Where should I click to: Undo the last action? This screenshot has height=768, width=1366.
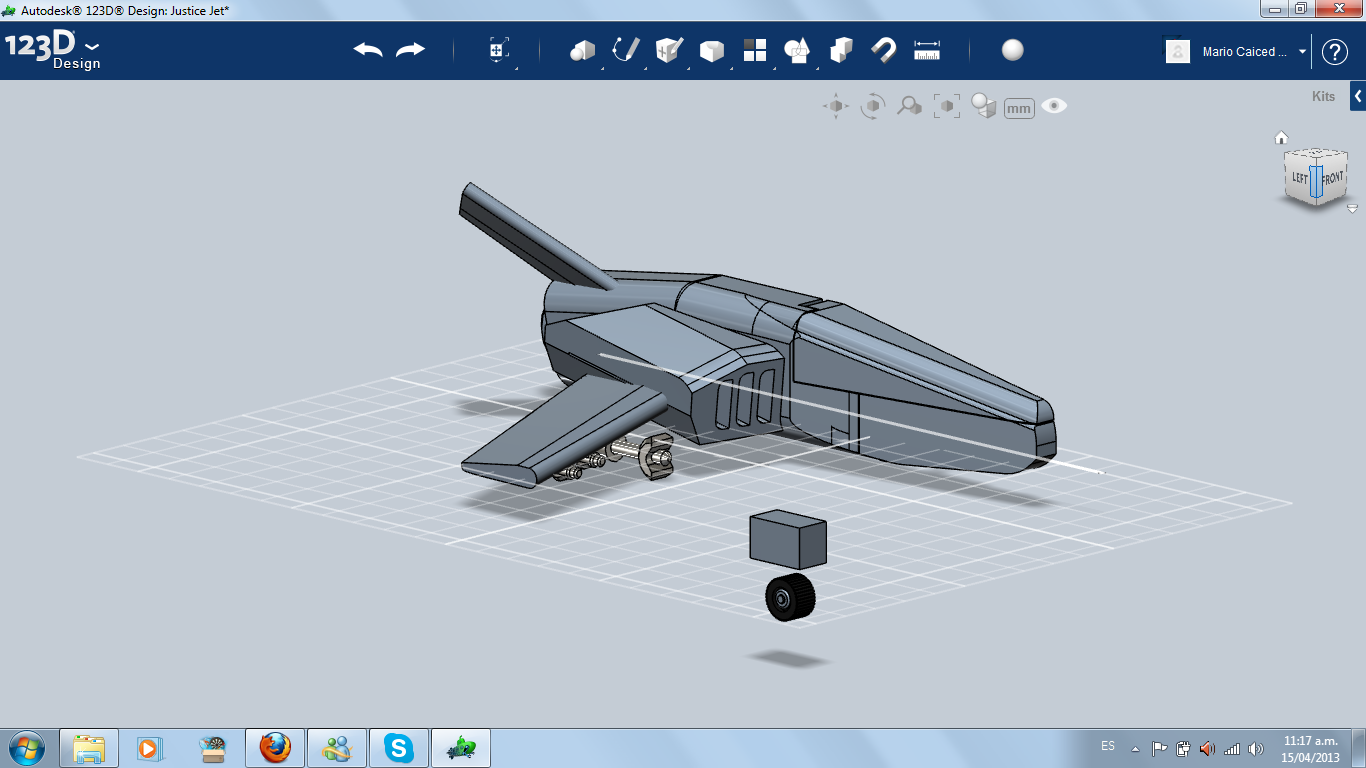(x=368, y=50)
